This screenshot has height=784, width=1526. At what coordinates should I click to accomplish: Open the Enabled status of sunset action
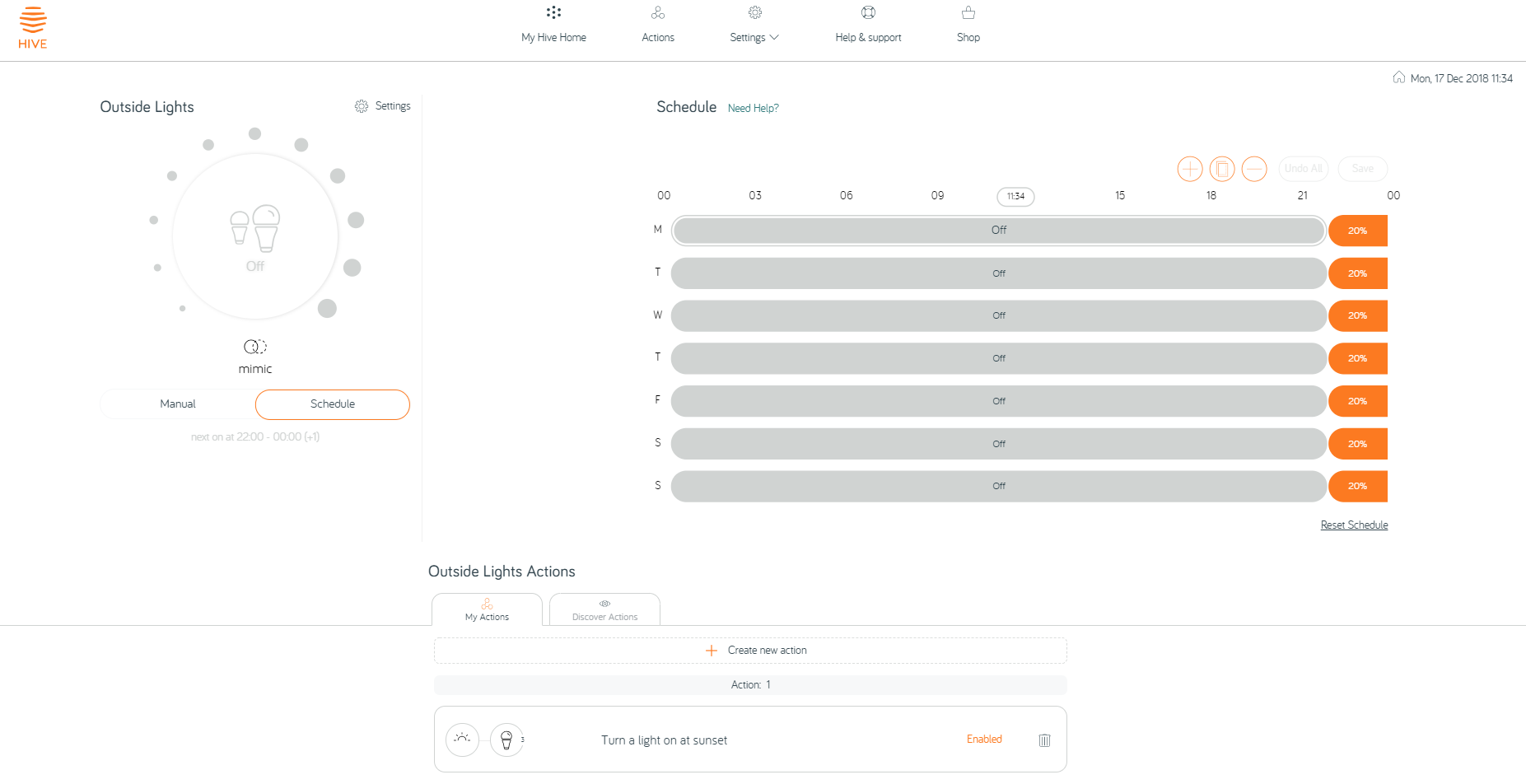pyautogui.click(x=984, y=740)
